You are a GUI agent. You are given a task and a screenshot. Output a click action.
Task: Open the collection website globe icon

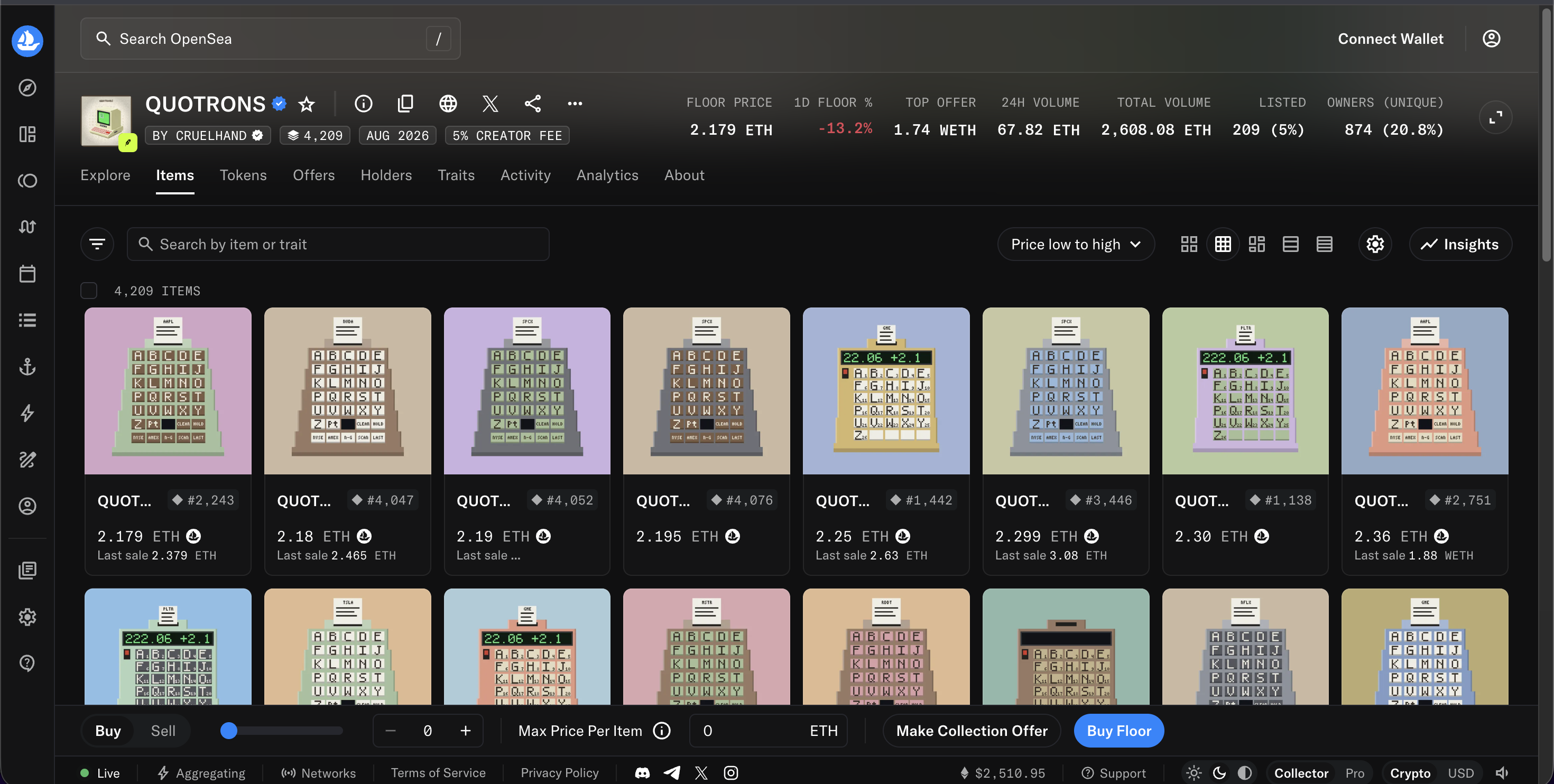pyautogui.click(x=448, y=104)
